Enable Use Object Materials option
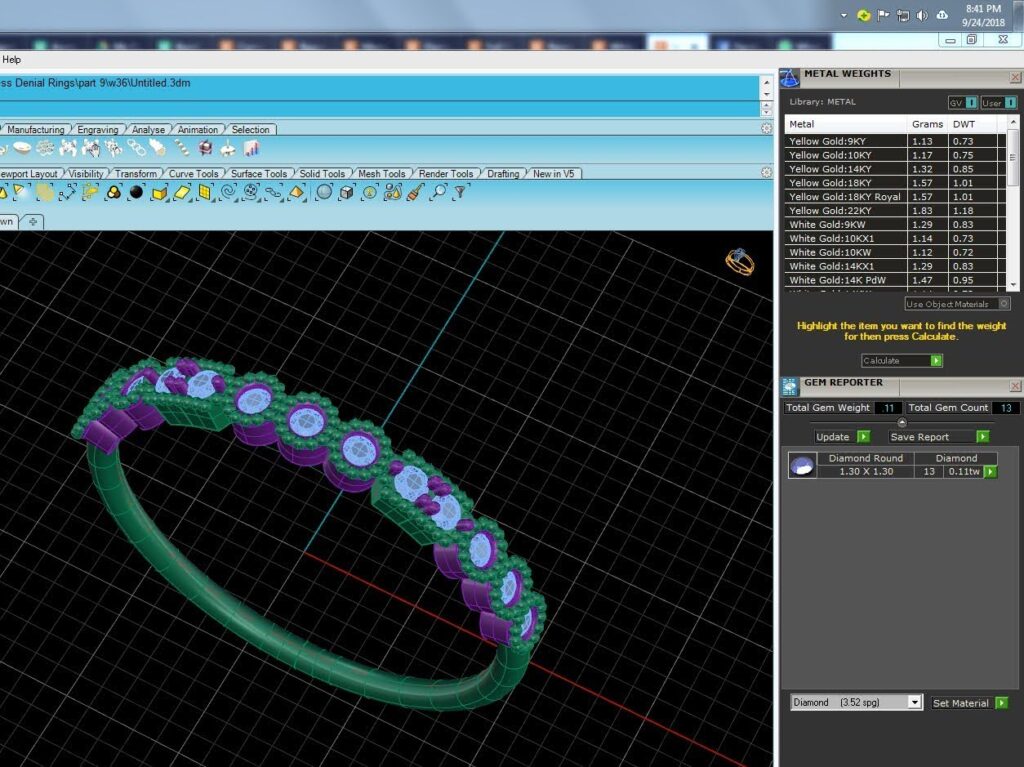The image size is (1024, 767). (x=957, y=304)
